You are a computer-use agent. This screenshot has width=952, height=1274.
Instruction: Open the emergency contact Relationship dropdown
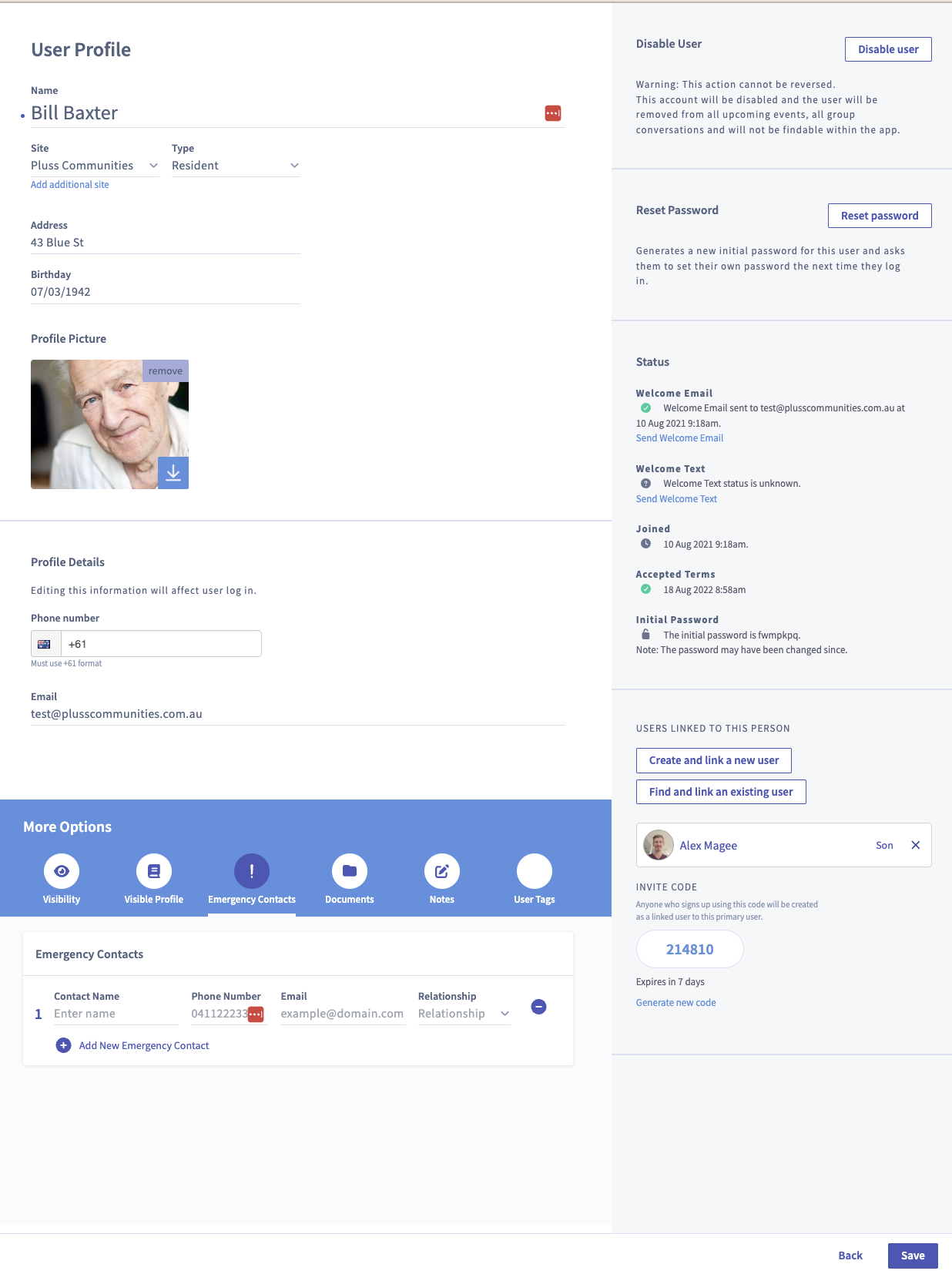coord(464,1014)
